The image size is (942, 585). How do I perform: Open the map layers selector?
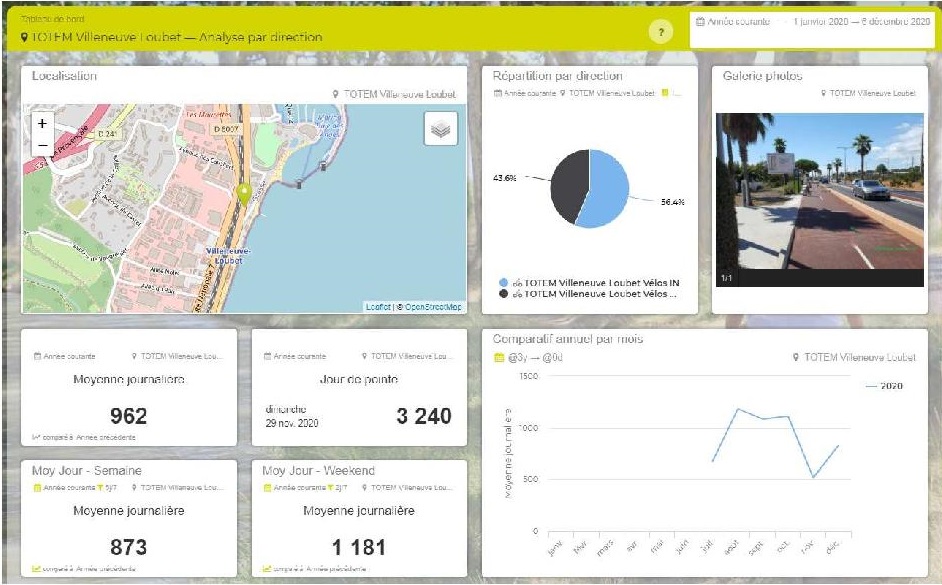point(440,129)
